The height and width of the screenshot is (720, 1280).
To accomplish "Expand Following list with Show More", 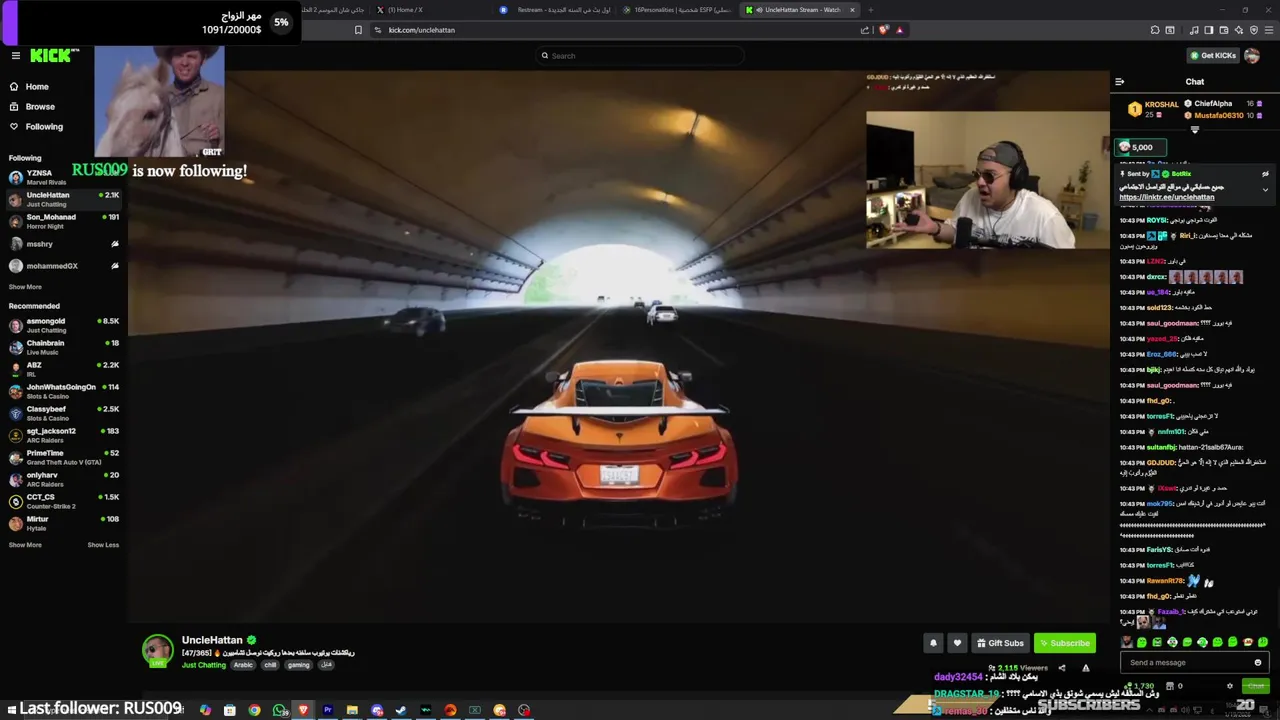I will [x=25, y=287].
